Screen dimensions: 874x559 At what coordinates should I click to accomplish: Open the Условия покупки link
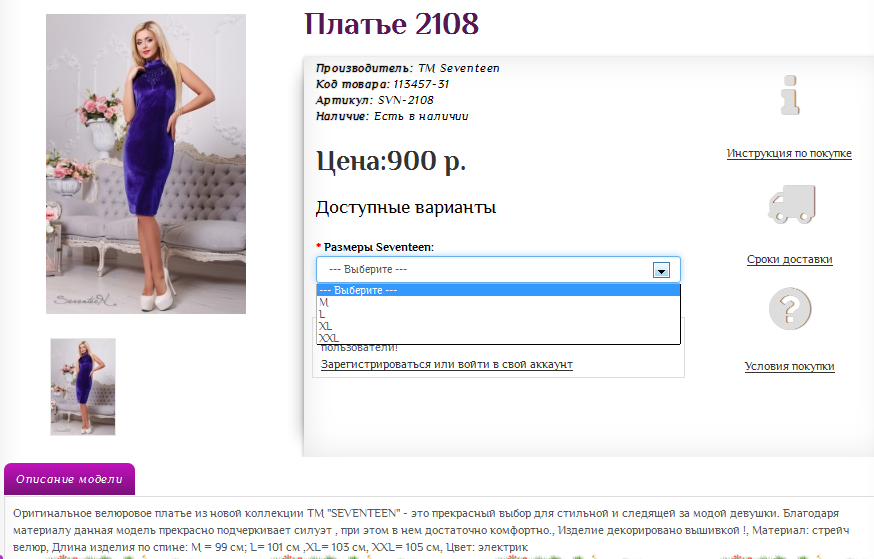(789, 366)
